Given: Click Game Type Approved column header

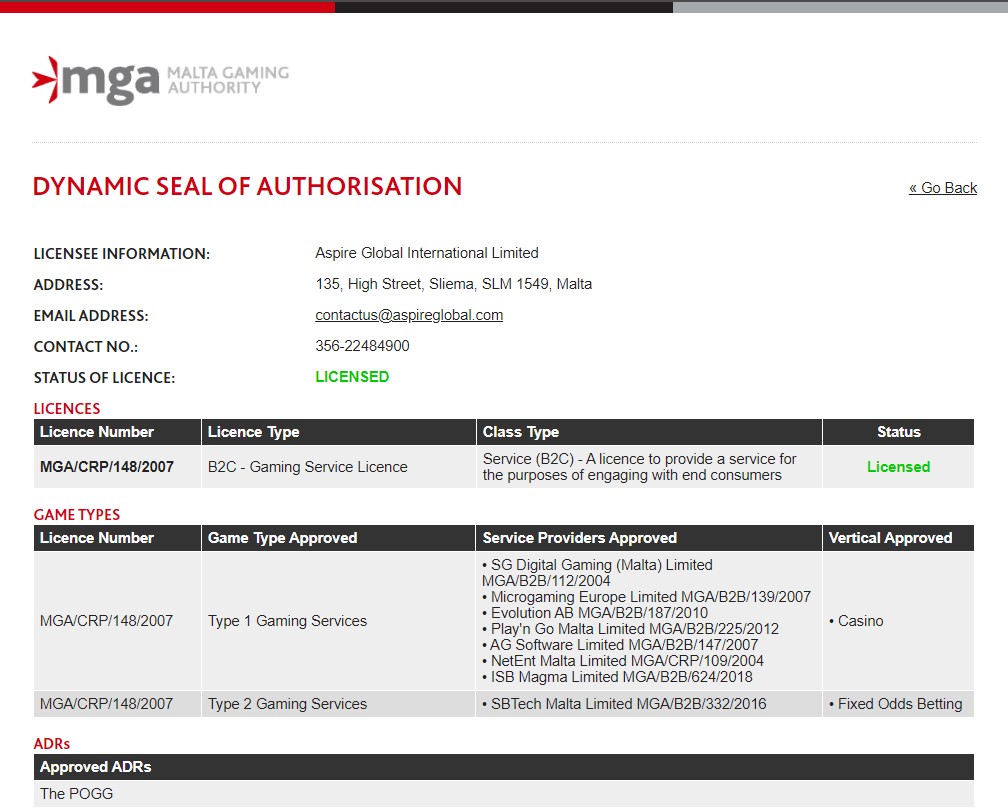Looking at the screenshot, I should [x=338, y=538].
